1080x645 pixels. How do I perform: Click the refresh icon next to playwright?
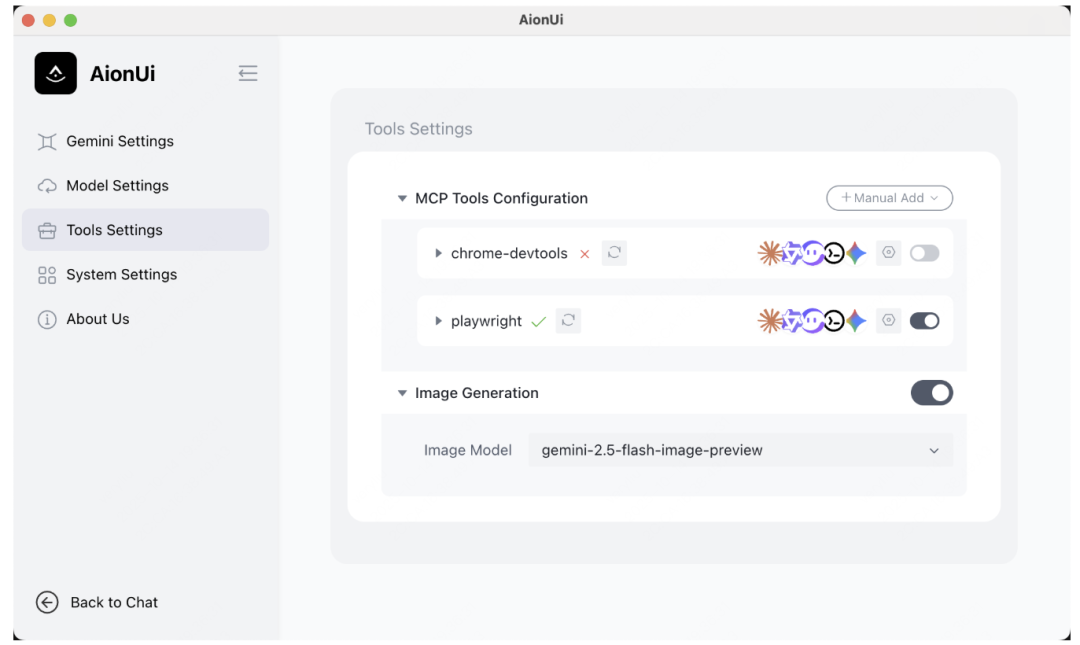568,321
